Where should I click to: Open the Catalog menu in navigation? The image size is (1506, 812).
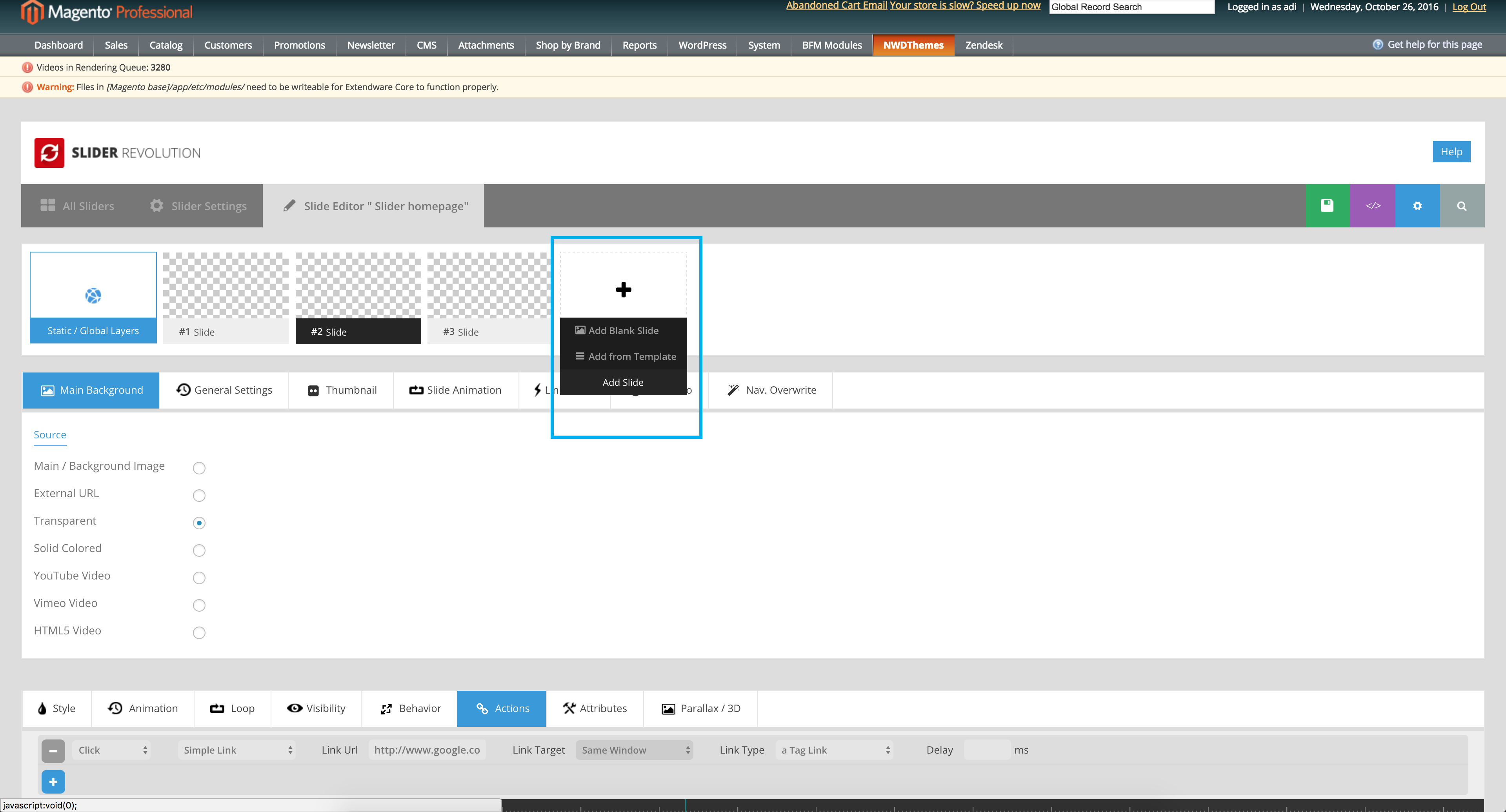point(166,45)
